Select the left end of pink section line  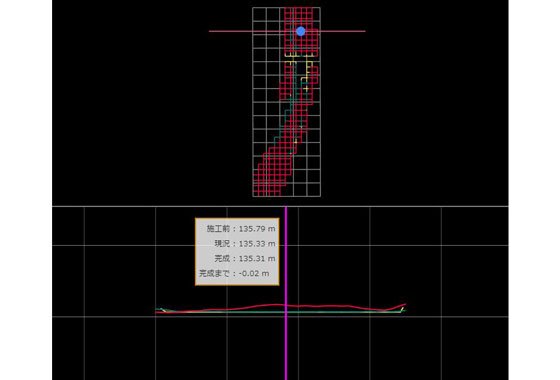click(x=210, y=31)
